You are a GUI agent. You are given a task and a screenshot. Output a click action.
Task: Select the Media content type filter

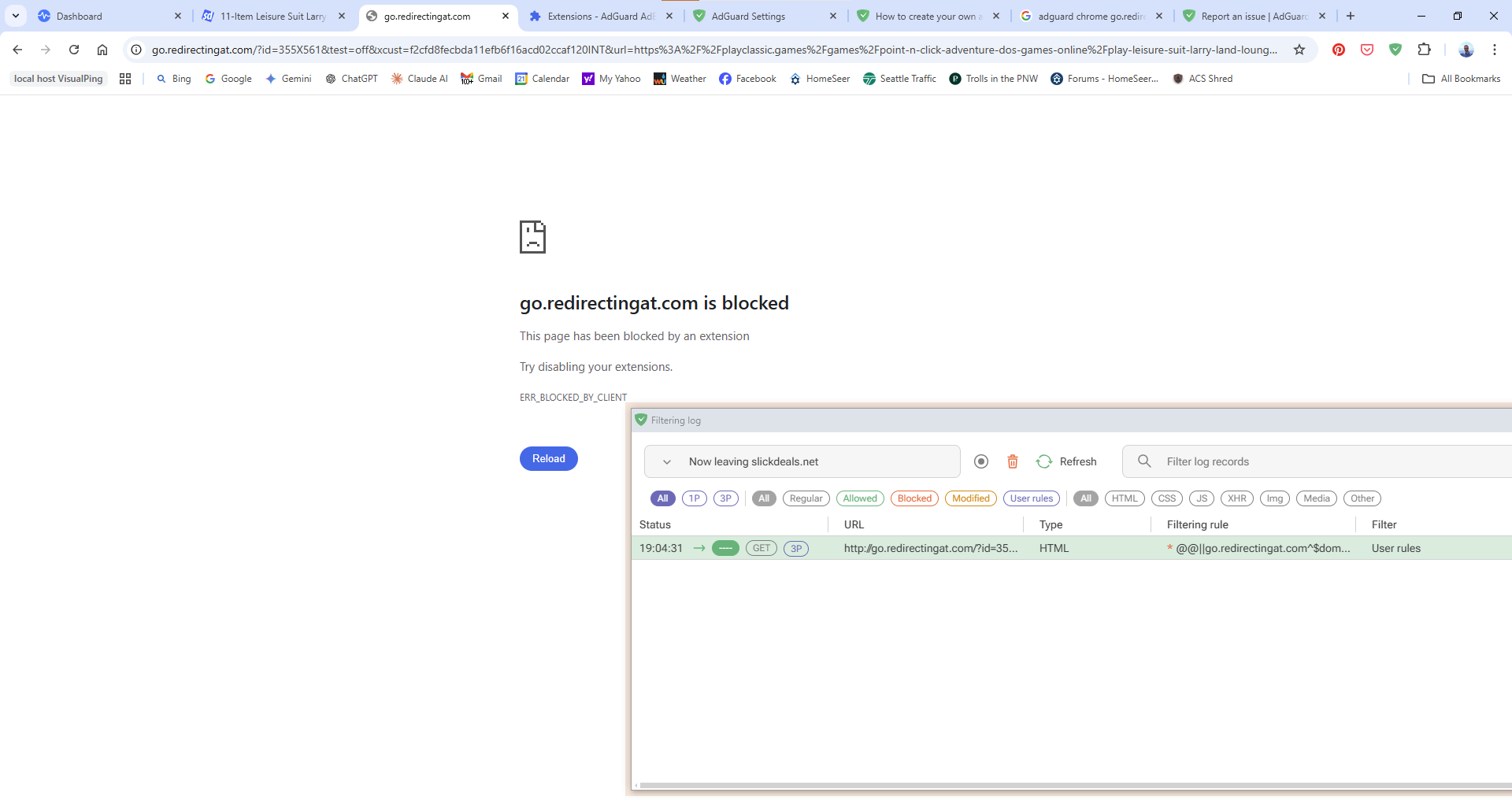coord(1316,498)
